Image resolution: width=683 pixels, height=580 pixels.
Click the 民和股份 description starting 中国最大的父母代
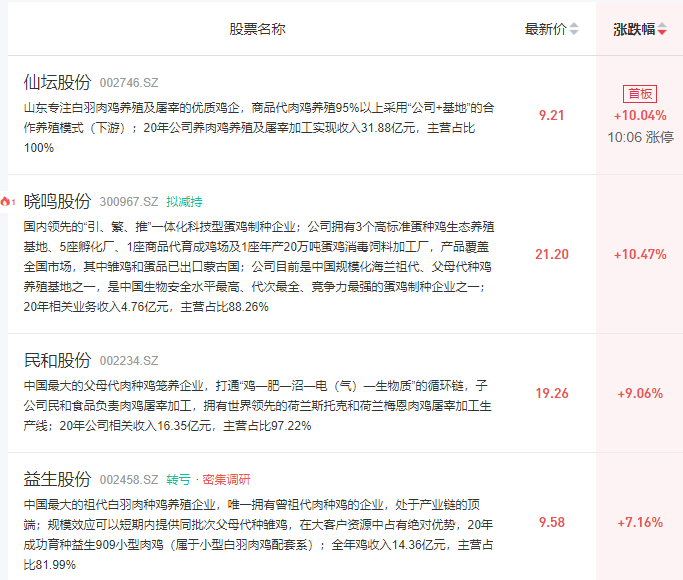click(x=257, y=405)
